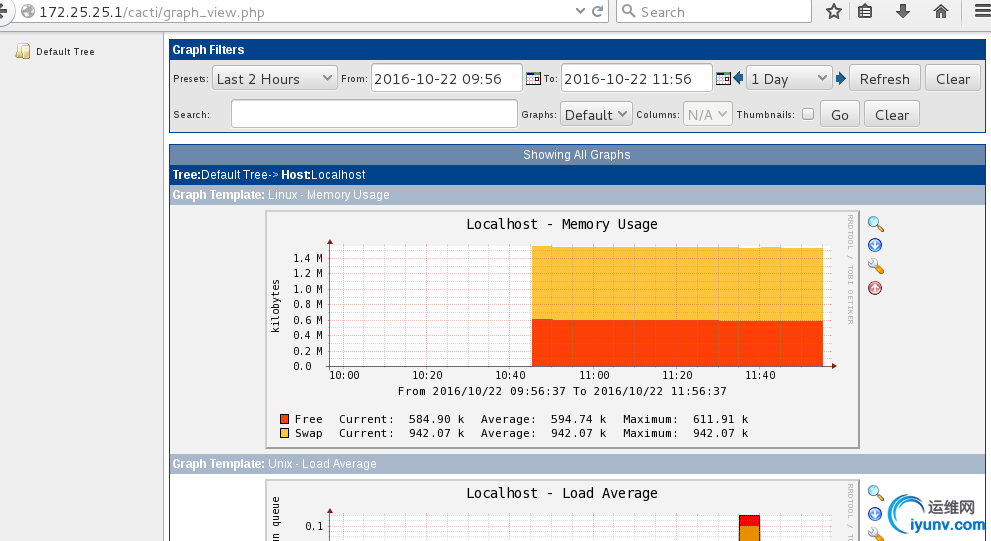Click the Refresh button

tap(884, 78)
